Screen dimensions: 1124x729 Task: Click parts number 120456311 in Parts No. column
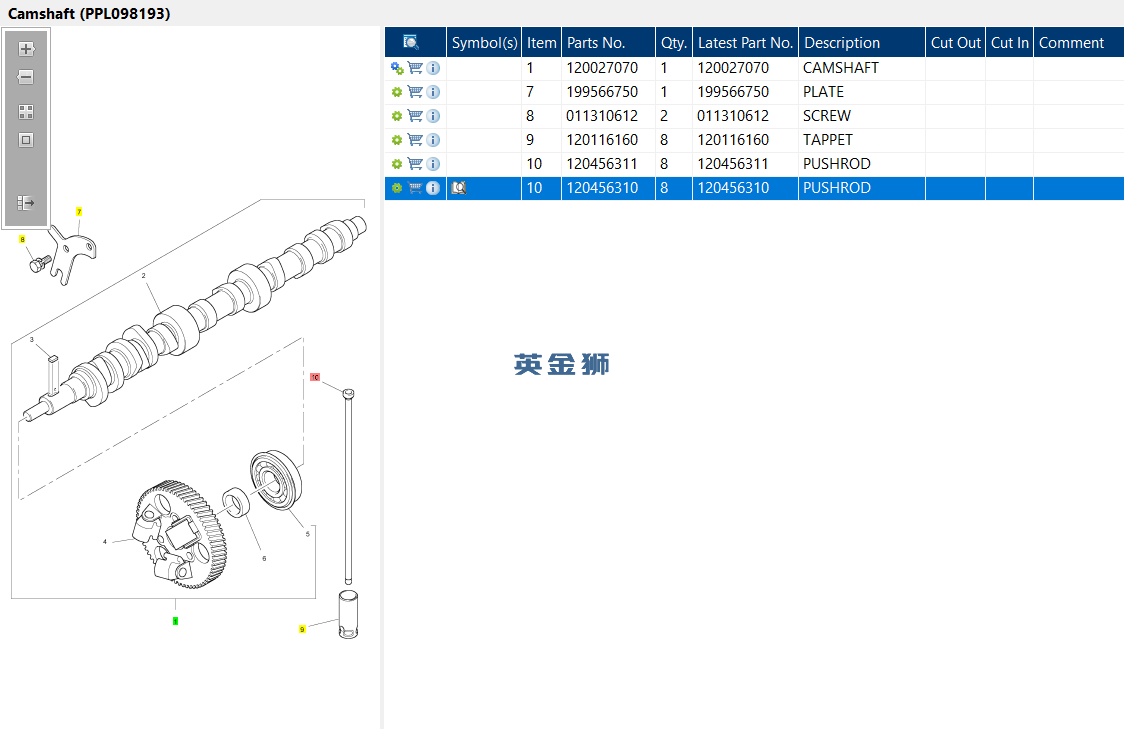(x=602, y=164)
